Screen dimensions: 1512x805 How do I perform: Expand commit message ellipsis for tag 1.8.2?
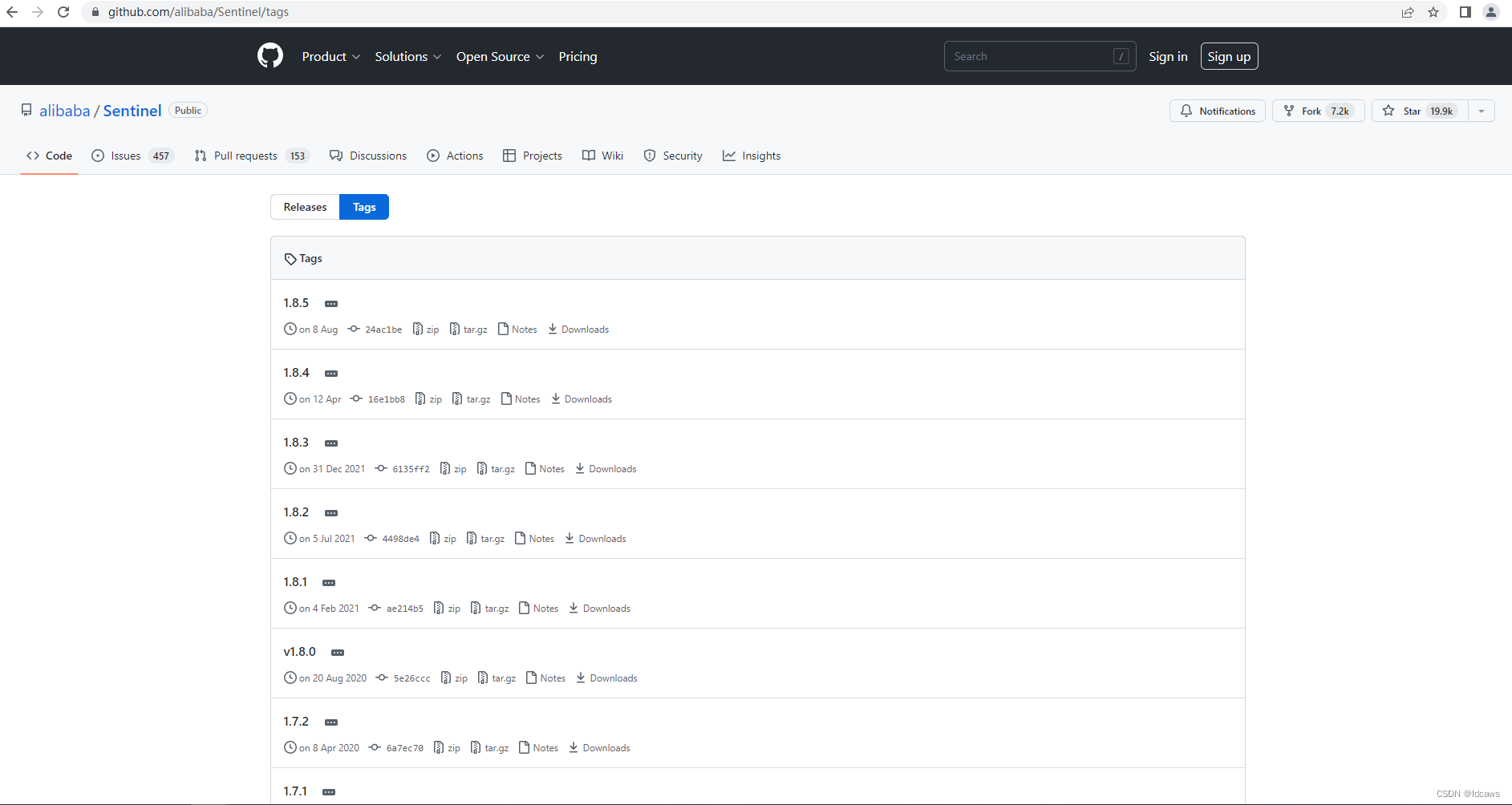pyautogui.click(x=331, y=513)
